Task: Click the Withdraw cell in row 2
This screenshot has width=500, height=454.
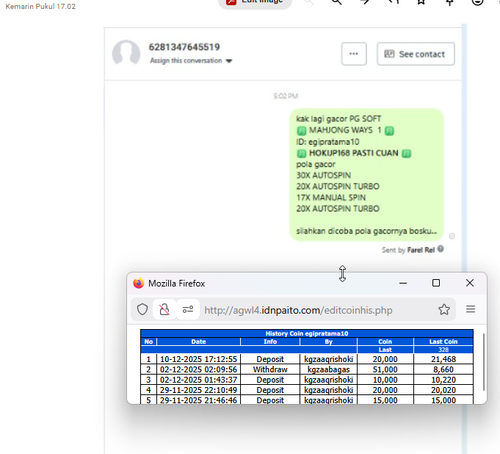Action: tap(270, 369)
